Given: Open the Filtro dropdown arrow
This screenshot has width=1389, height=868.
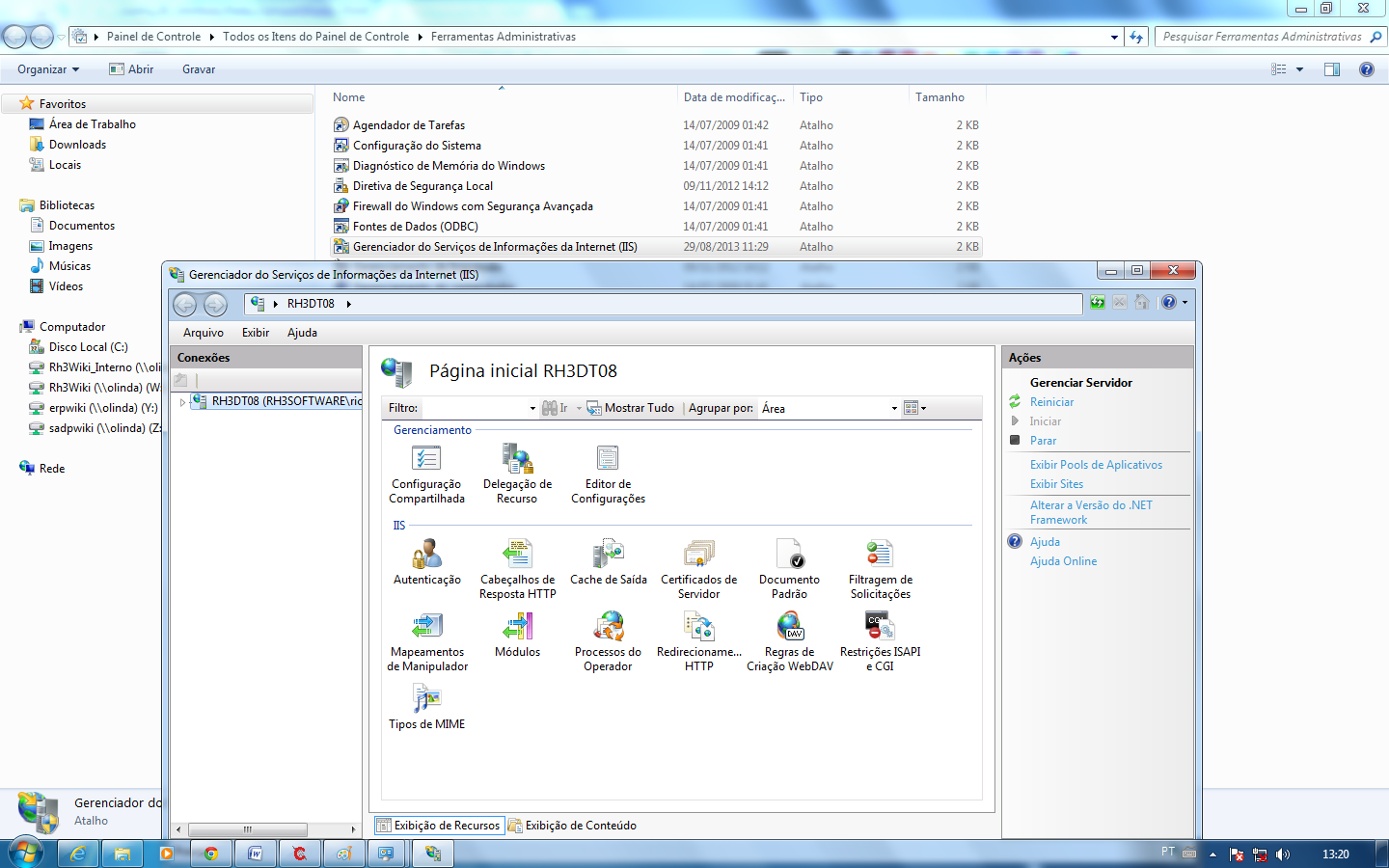Looking at the screenshot, I should point(532,409).
